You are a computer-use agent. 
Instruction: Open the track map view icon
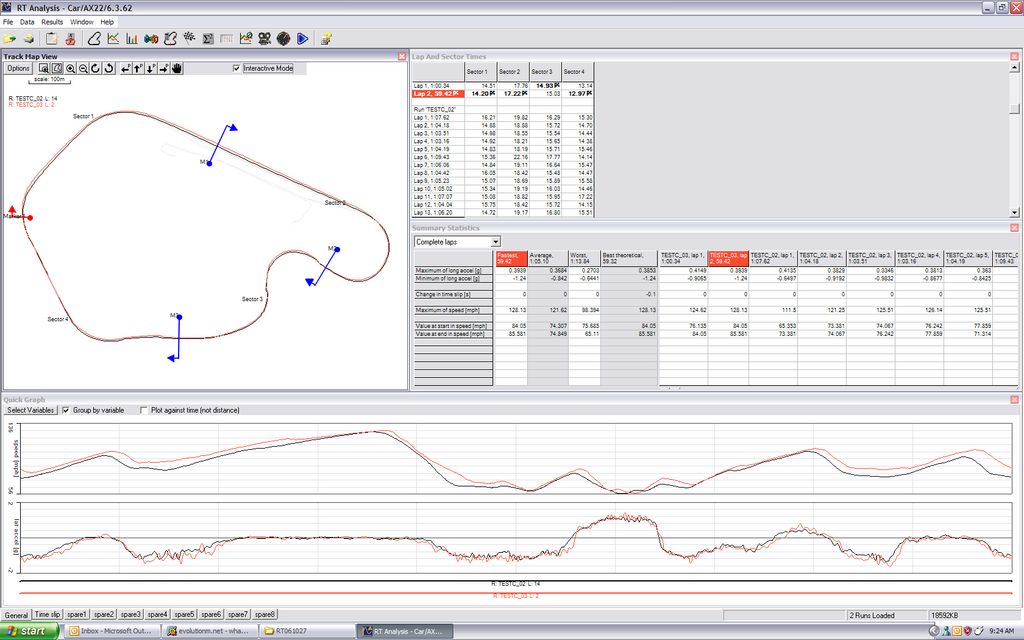93,39
